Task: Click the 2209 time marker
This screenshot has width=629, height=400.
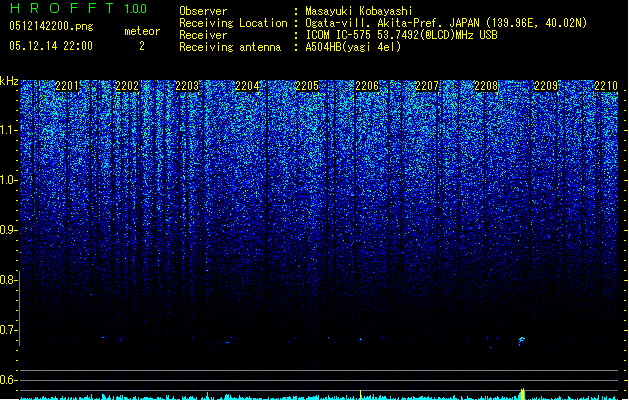Action: tap(546, 85)
